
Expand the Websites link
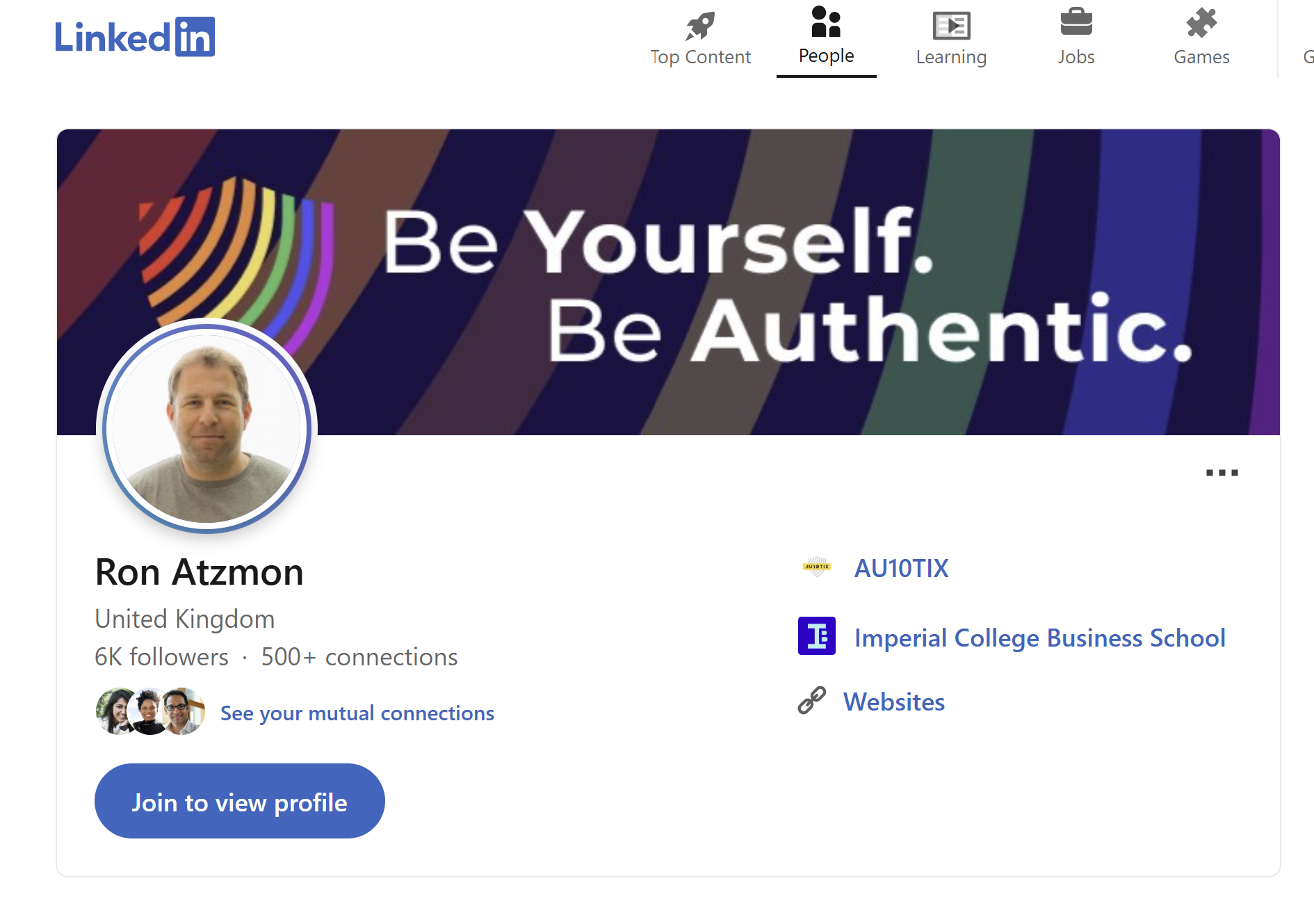click(x=893, y=702)
